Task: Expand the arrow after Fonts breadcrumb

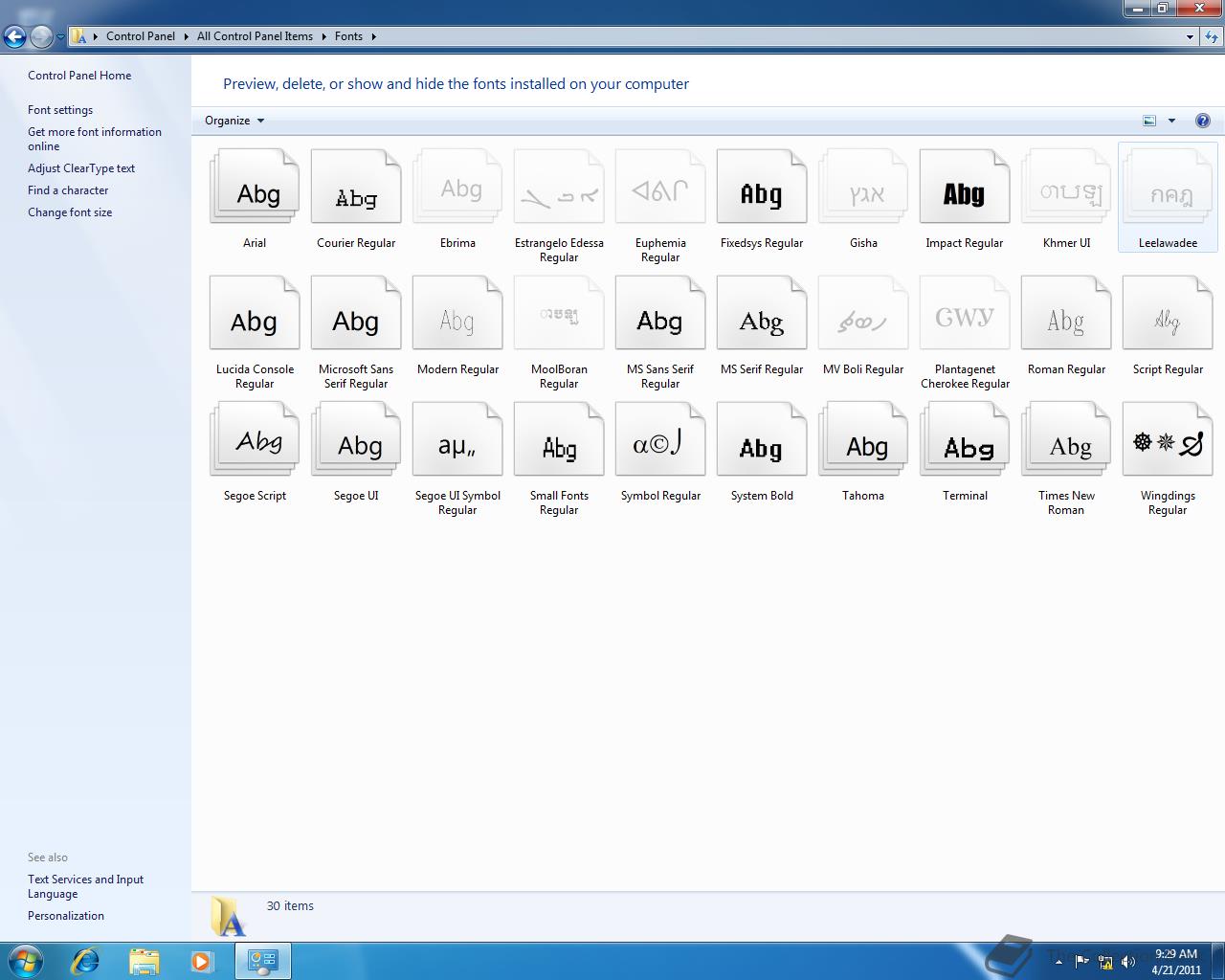Action: point(373,36)
